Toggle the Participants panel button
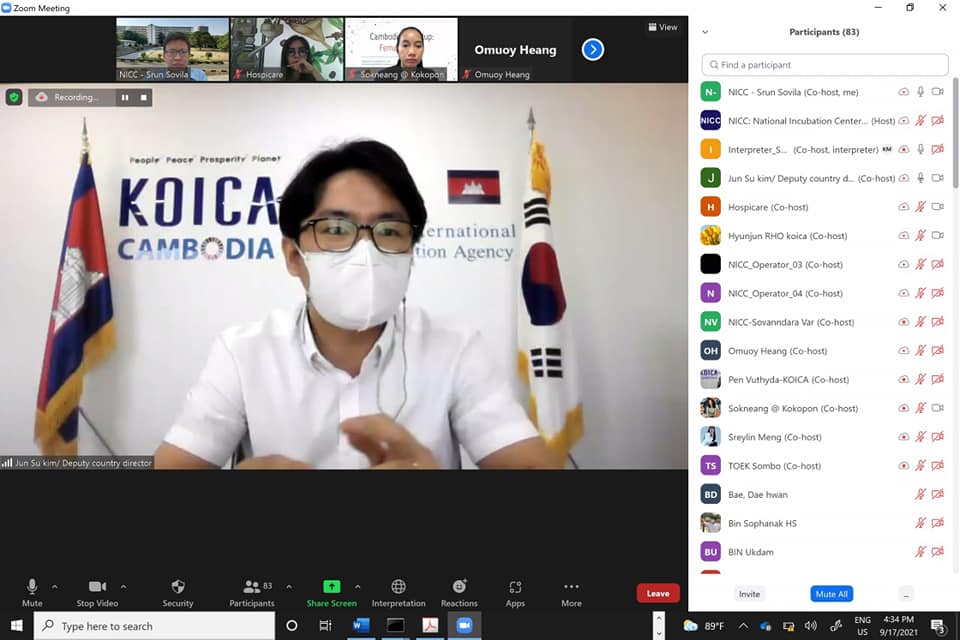The height and width of the screenshot is (640, 960). (x=252, y=592)
